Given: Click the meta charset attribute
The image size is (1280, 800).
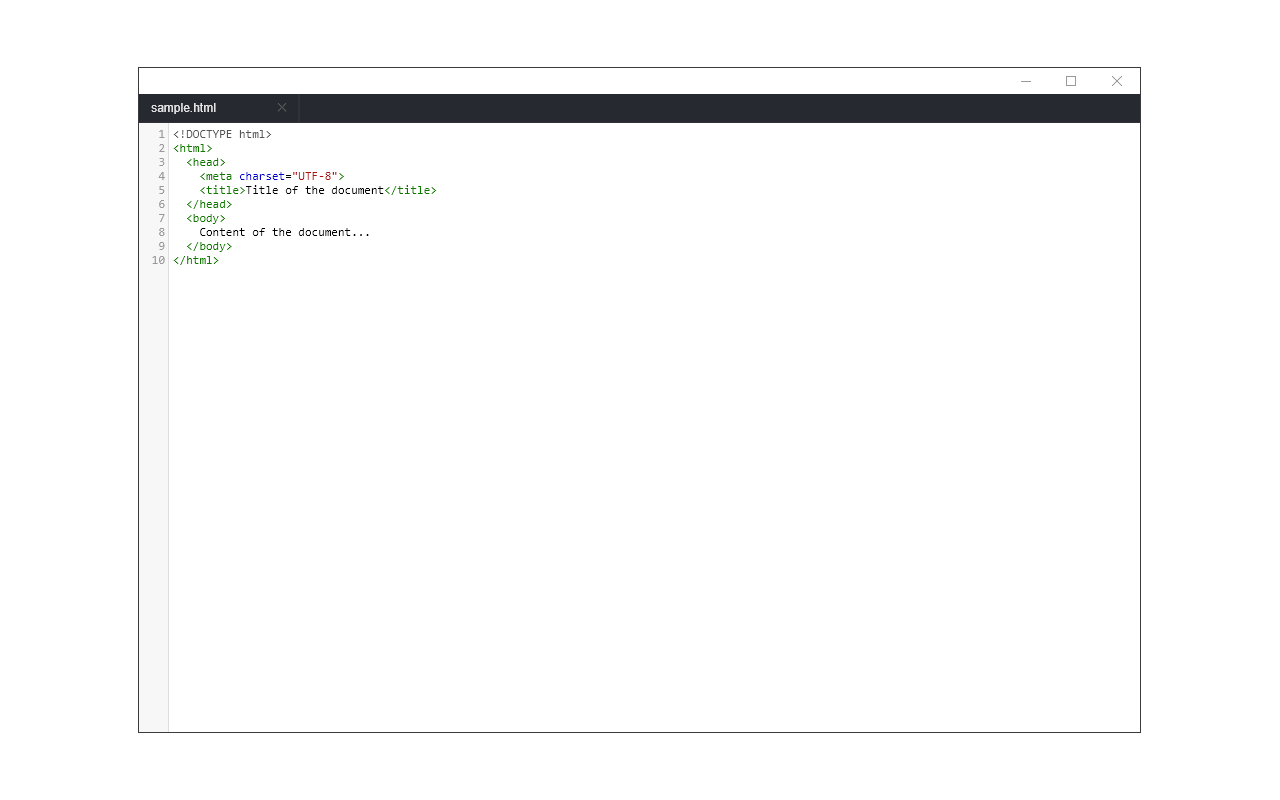Looking at the screenshot, I should coord(262,175).
